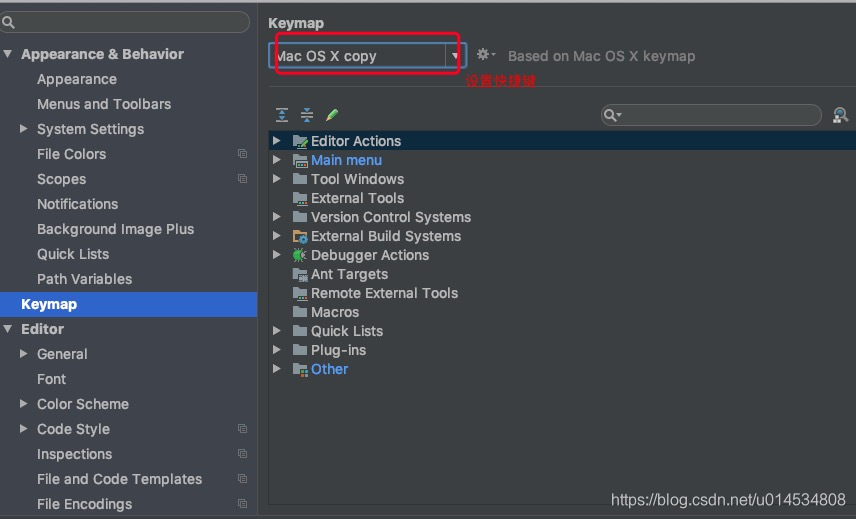Expand the Version Control Systems node
Image resolution: width=856 pixels, height=519 pixels.
pos(277,217)
